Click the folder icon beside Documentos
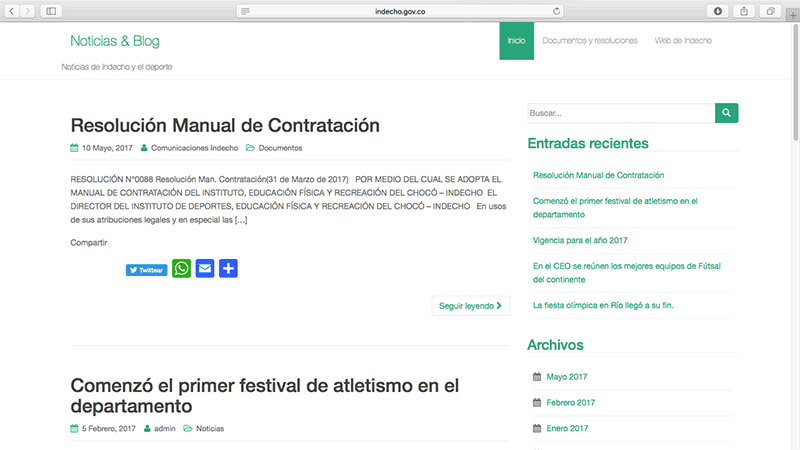Image resolution: width=800 pixels, height=450 pixels. coord(250,148)
